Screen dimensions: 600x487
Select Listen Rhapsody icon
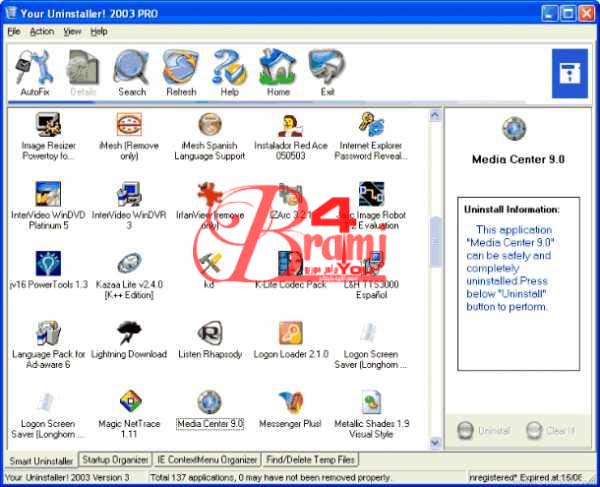click(x=210, y=333)
